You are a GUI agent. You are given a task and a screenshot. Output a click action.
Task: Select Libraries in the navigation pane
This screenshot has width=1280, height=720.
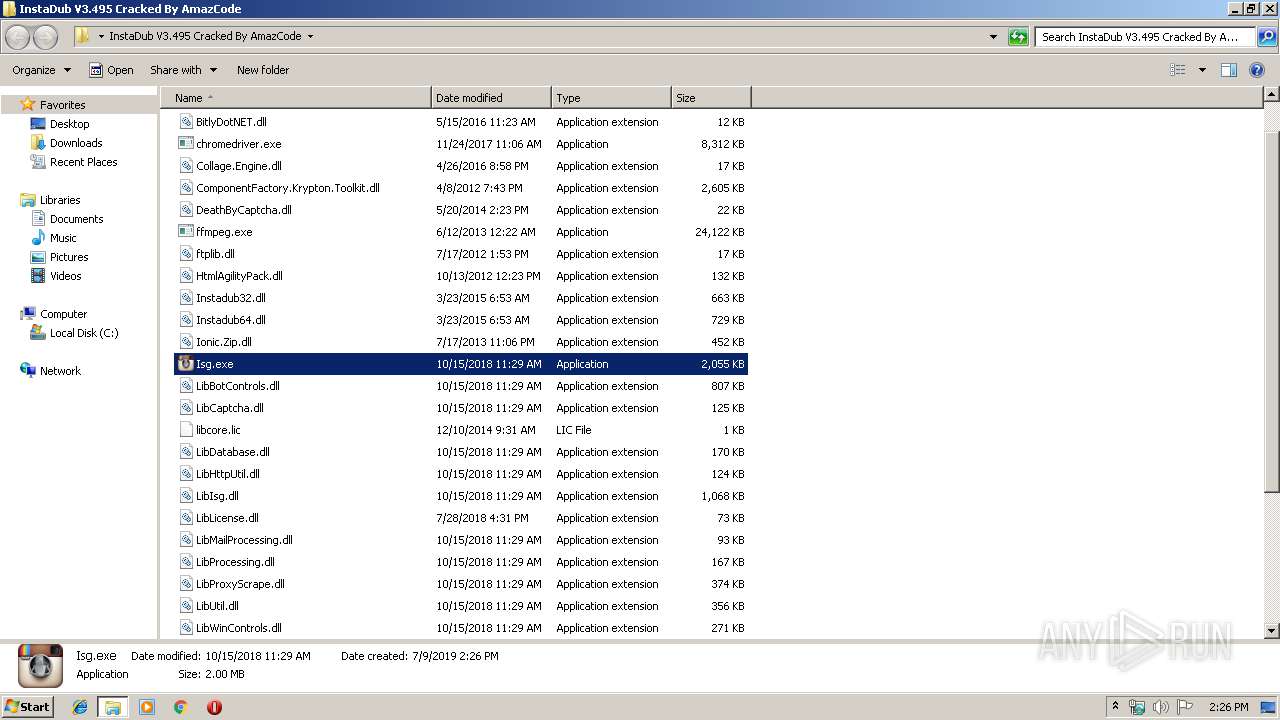[60, 200]
